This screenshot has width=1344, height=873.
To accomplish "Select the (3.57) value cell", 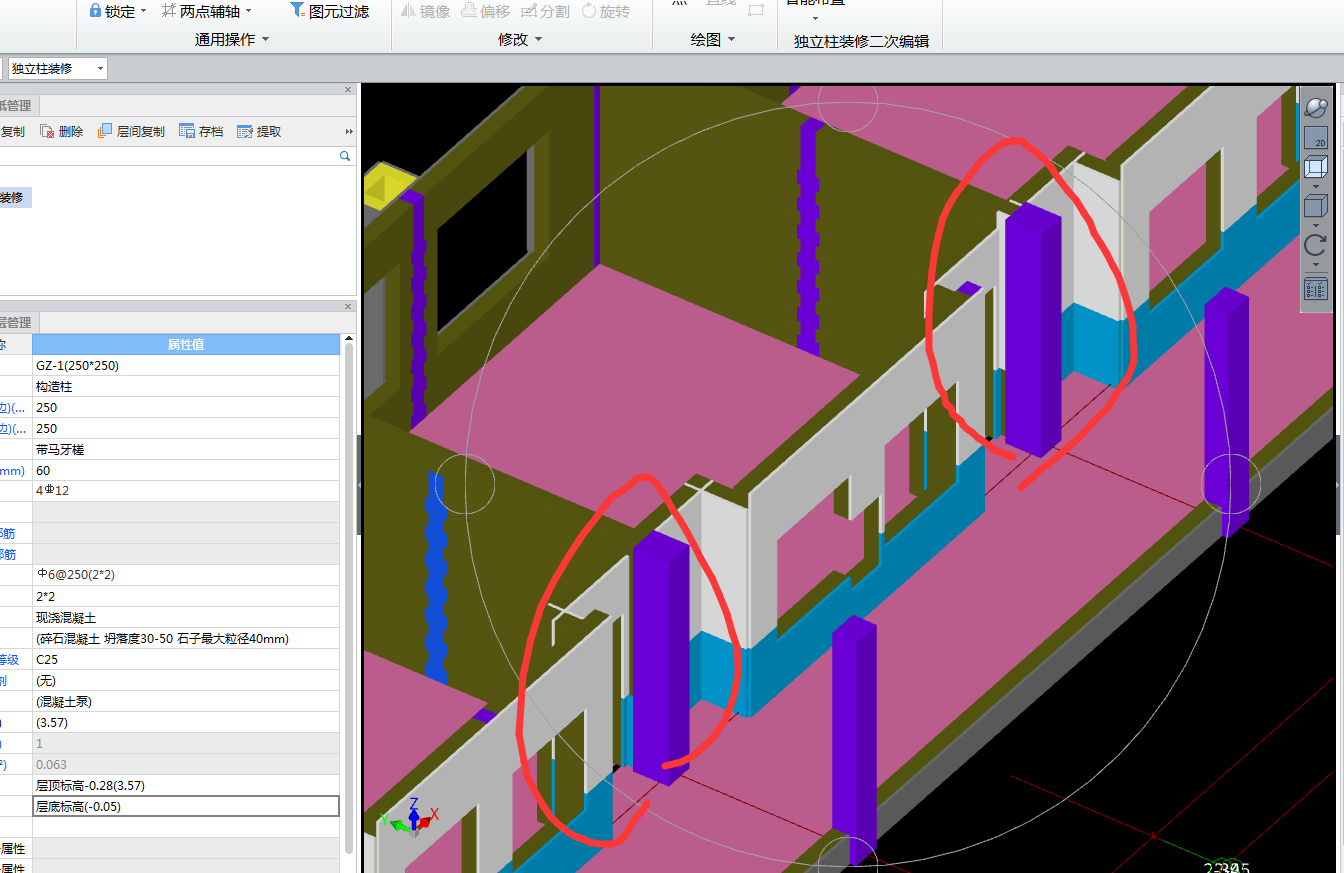I will [186, 722].
